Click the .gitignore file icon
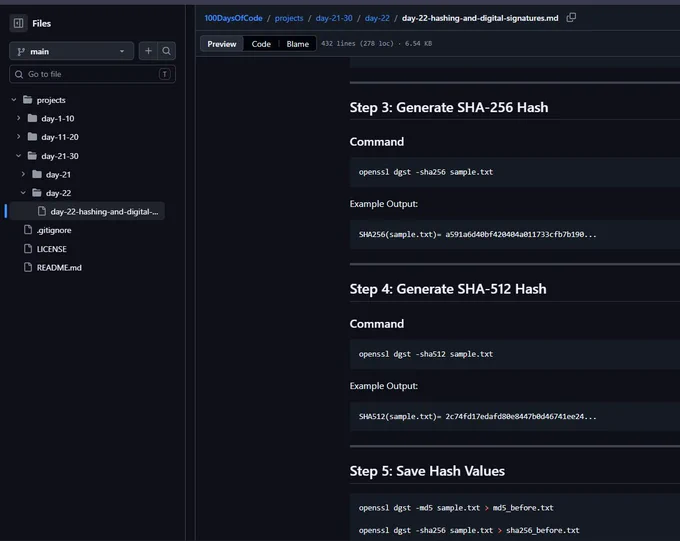680x541 pixels. (28, 230)
